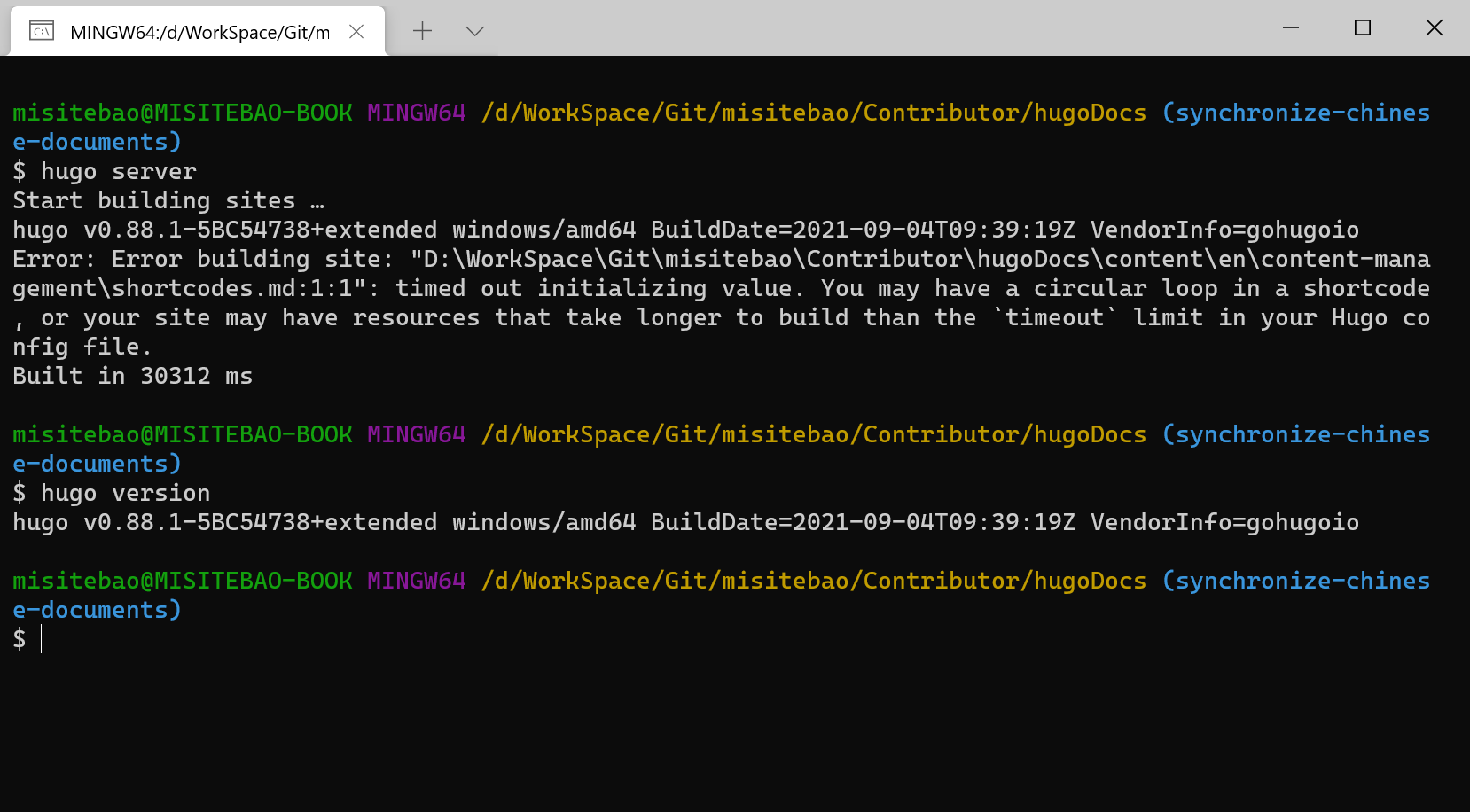Open a new terminal tab with the plus button
Screen dimensions: 1470x812
click(x=422, y=30)
